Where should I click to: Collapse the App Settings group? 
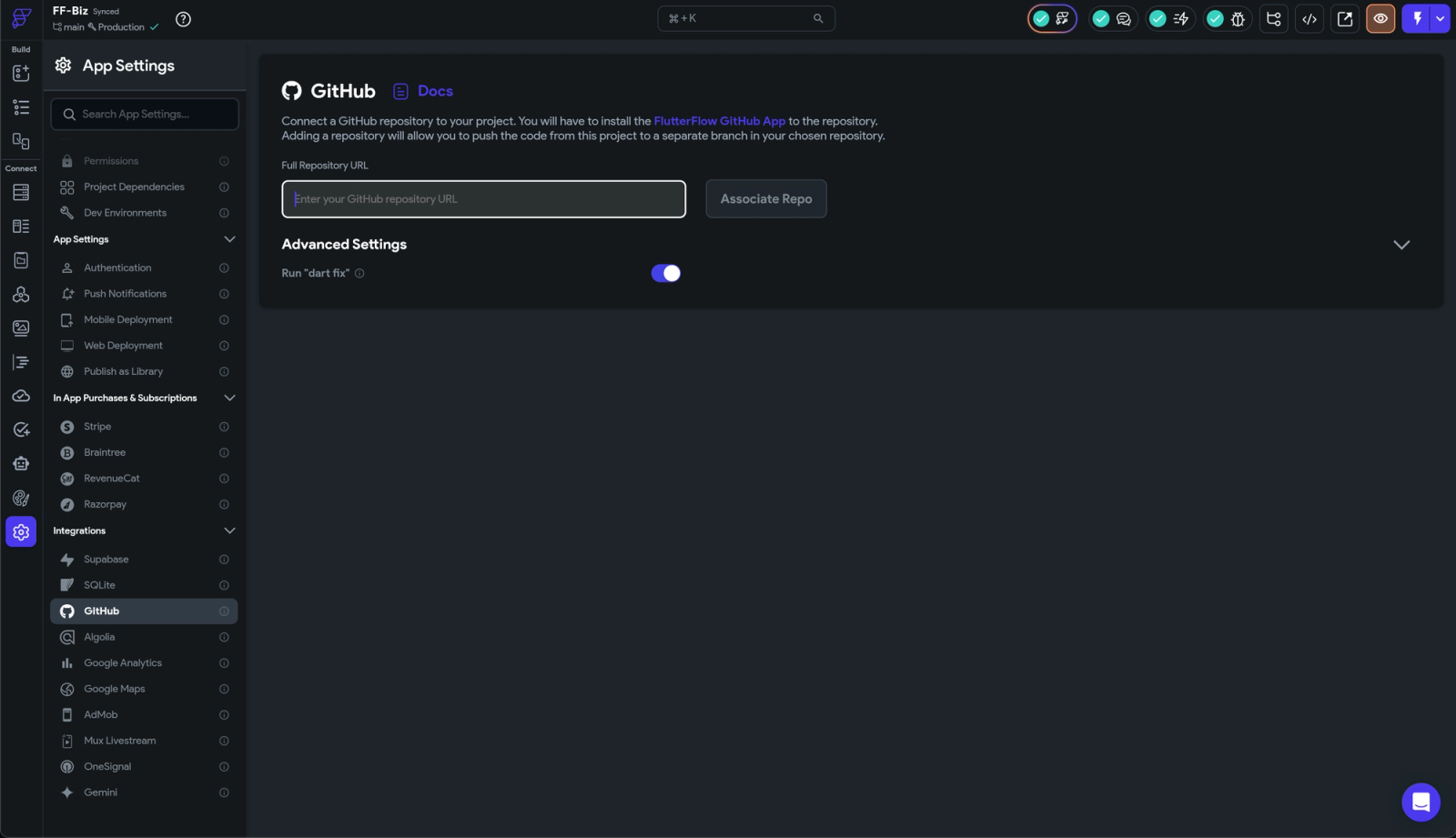pos(229,239)
